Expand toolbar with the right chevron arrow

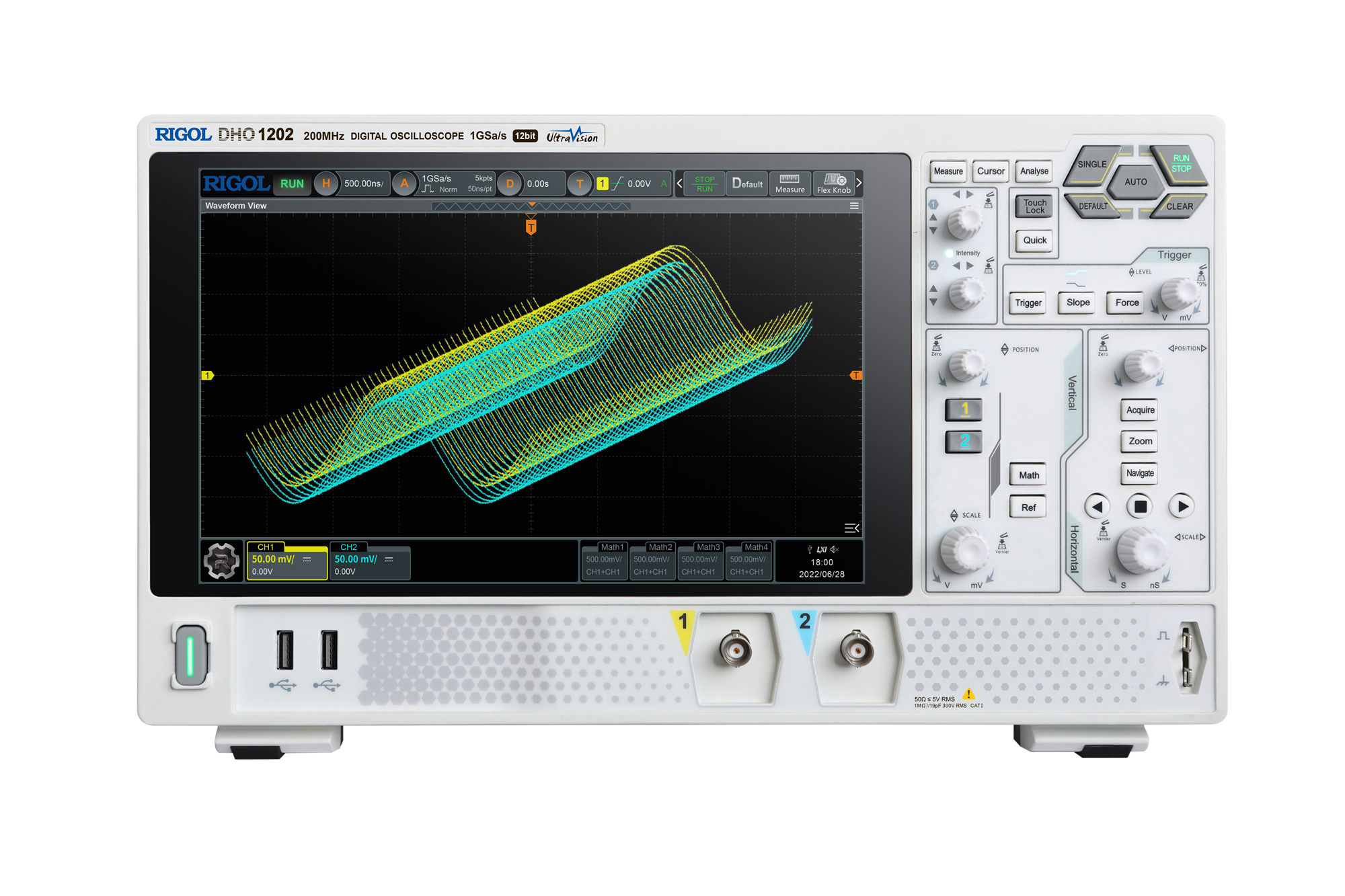tap(859, 184)
